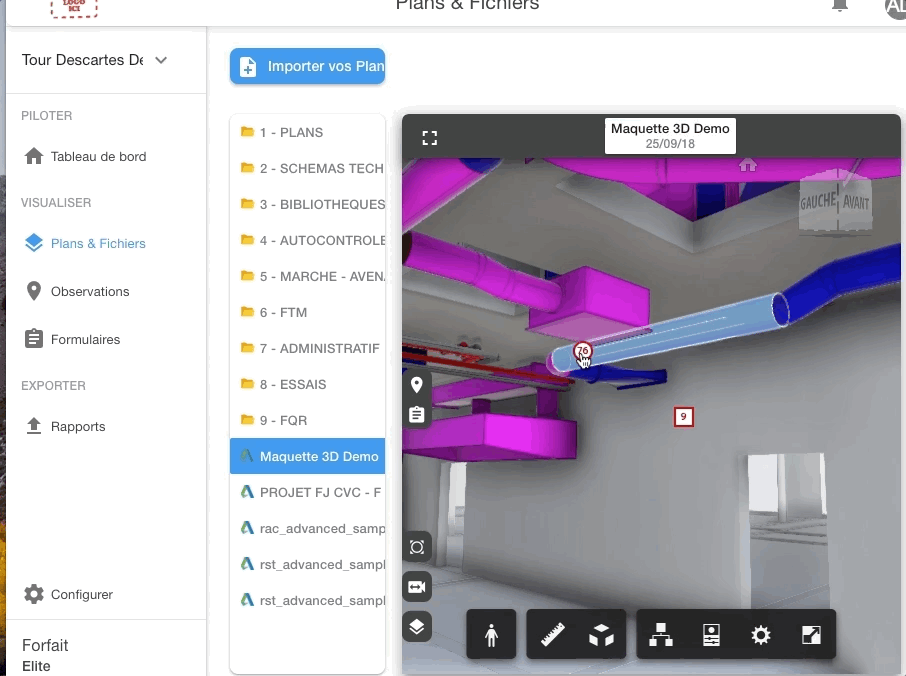Open the properties panel icon

(x=711, y=635)
